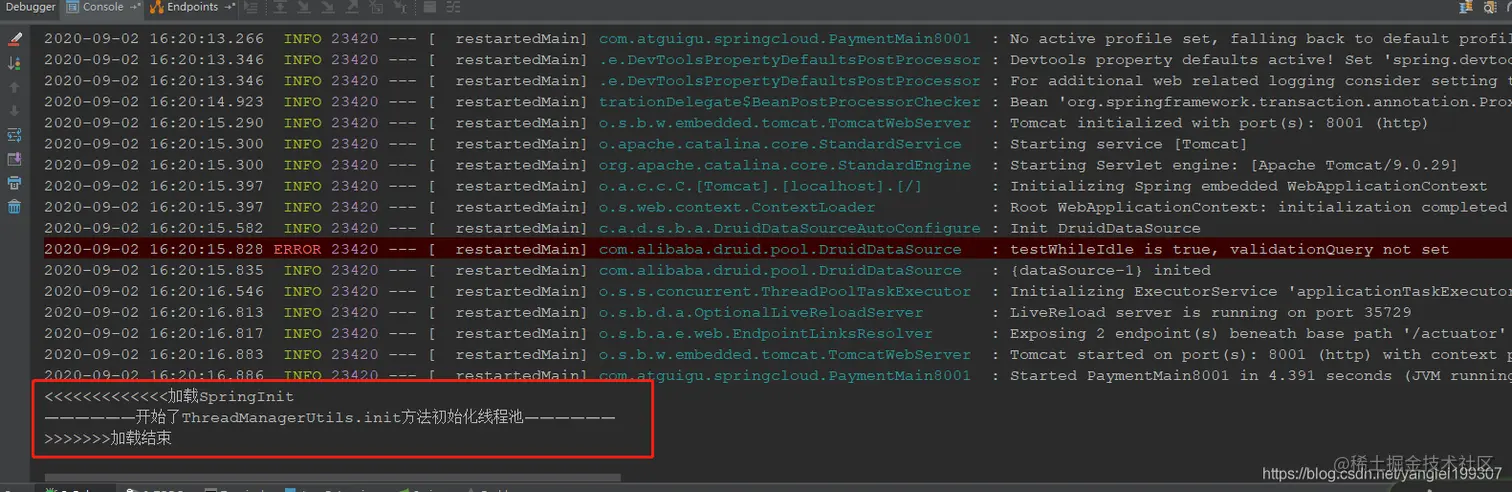Click timestamp '2020-09-02 16:20:15.828' on error row
The height and width of the screenshot is (492, 1512).
[x=154, y=249]
